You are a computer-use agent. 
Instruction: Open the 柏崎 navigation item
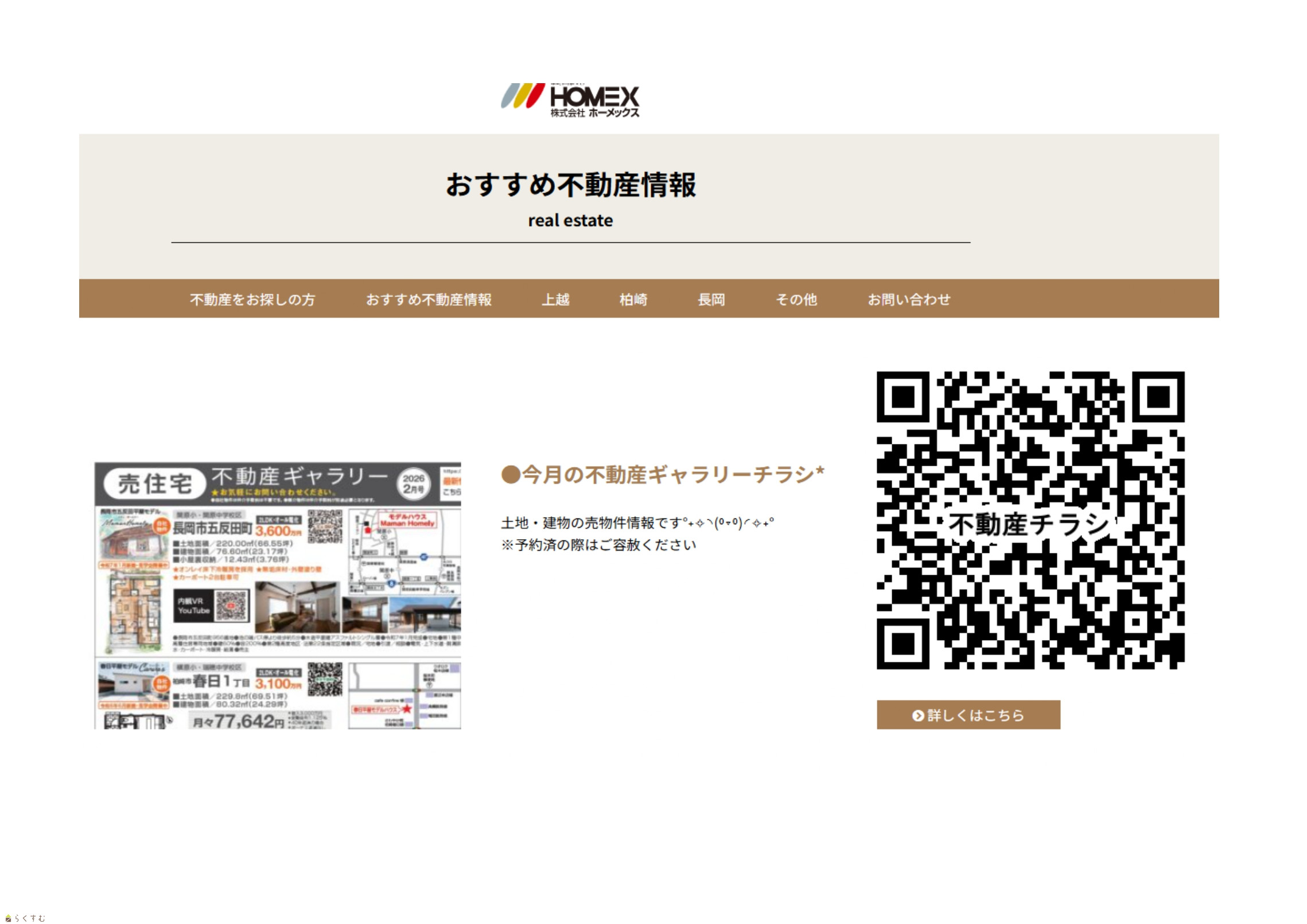coord(633,299)
